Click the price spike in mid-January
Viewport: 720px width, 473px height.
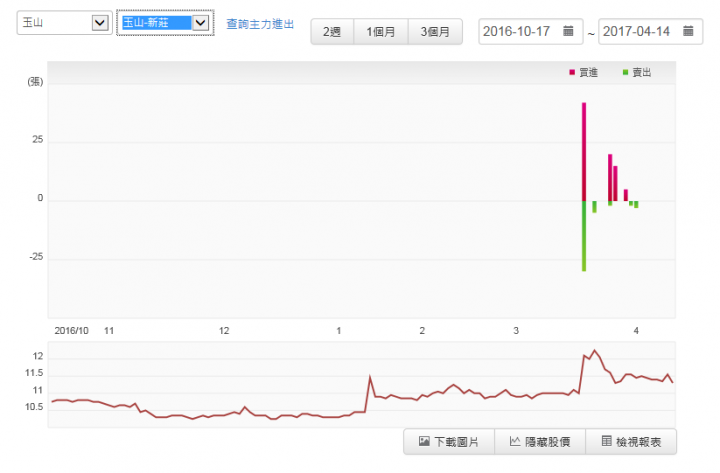pyautogui.click(x=370, y=377)
